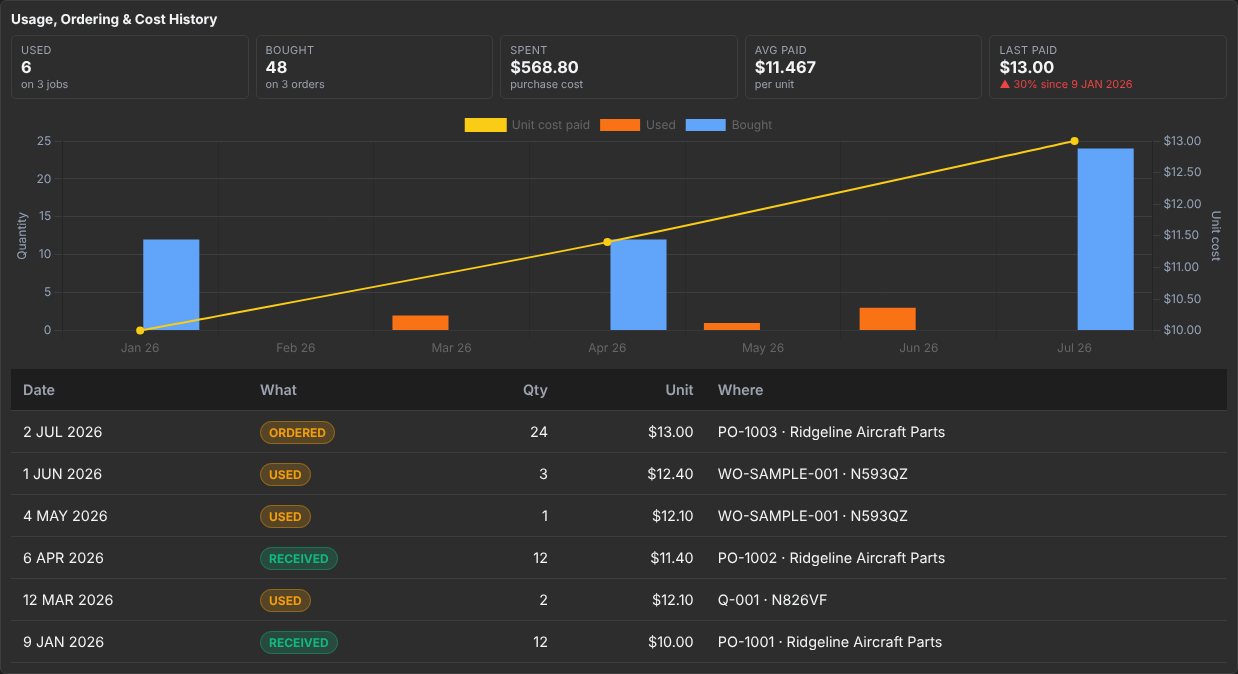Viewport: 1238px width, 674px height.
Task: Click the $10.00 unit price table cell
Action: pos(670,642)
